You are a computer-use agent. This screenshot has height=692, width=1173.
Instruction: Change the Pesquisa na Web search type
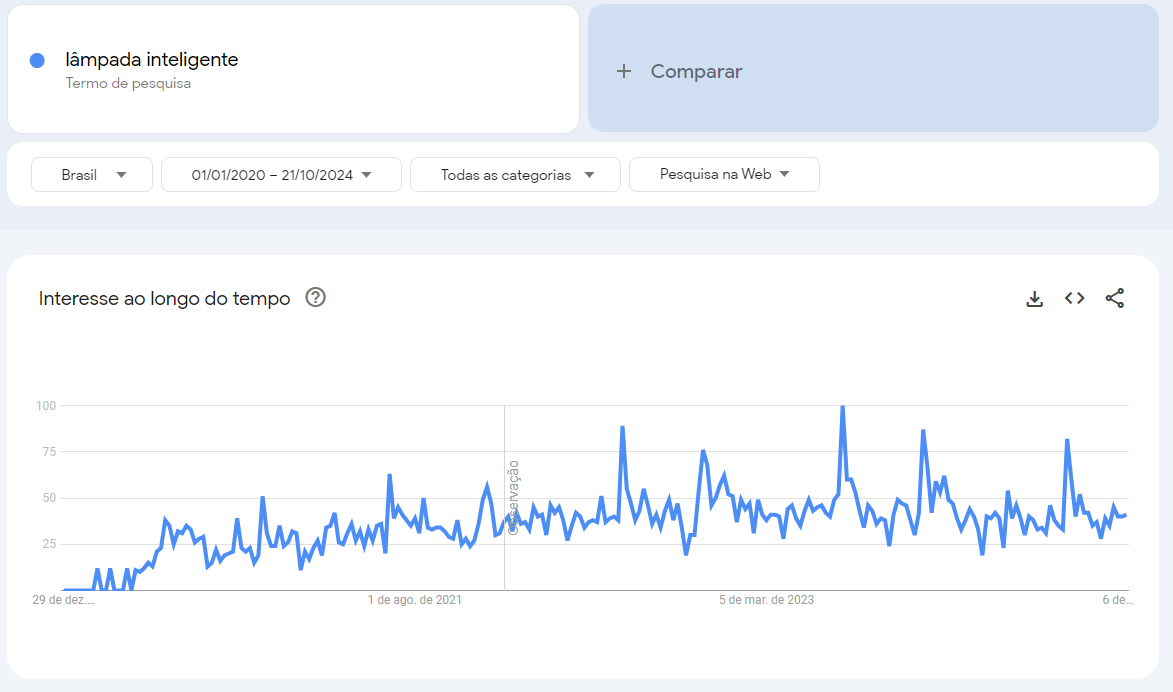724,174
